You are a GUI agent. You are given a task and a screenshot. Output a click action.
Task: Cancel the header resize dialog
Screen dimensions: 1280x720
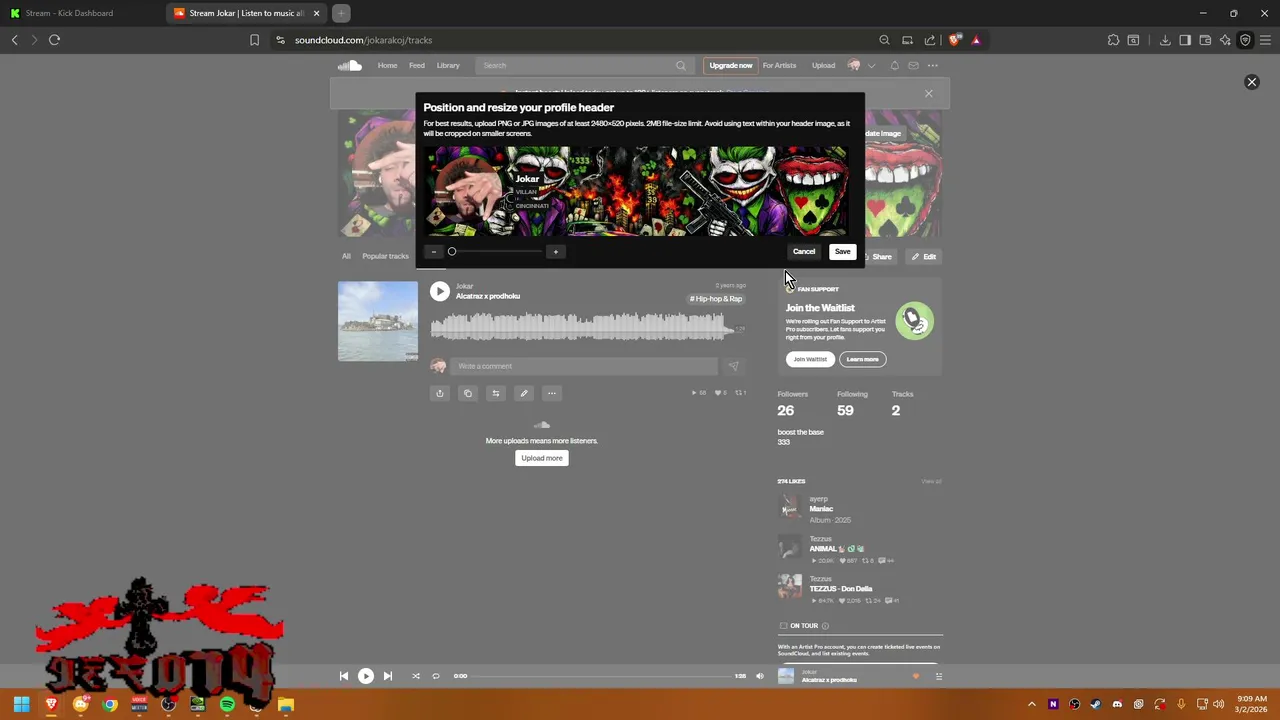coord(804,252)
